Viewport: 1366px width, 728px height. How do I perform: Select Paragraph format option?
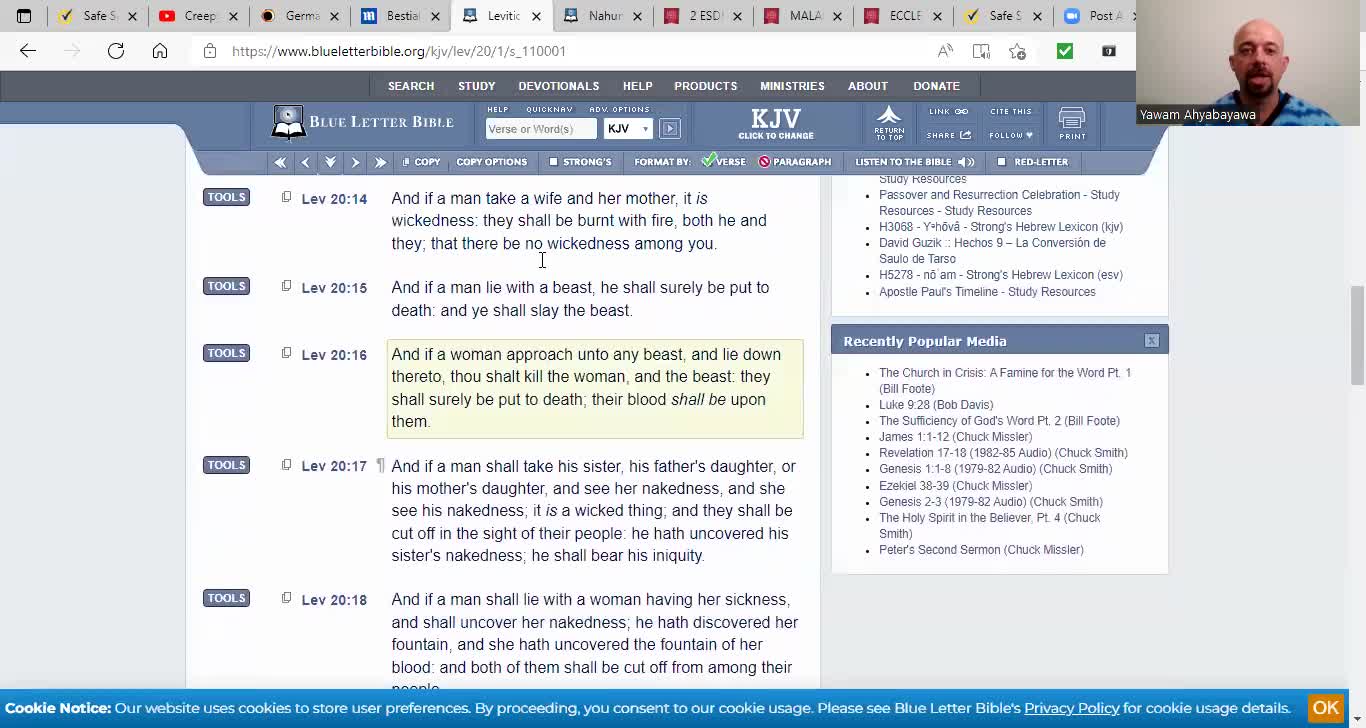(794, 162)
